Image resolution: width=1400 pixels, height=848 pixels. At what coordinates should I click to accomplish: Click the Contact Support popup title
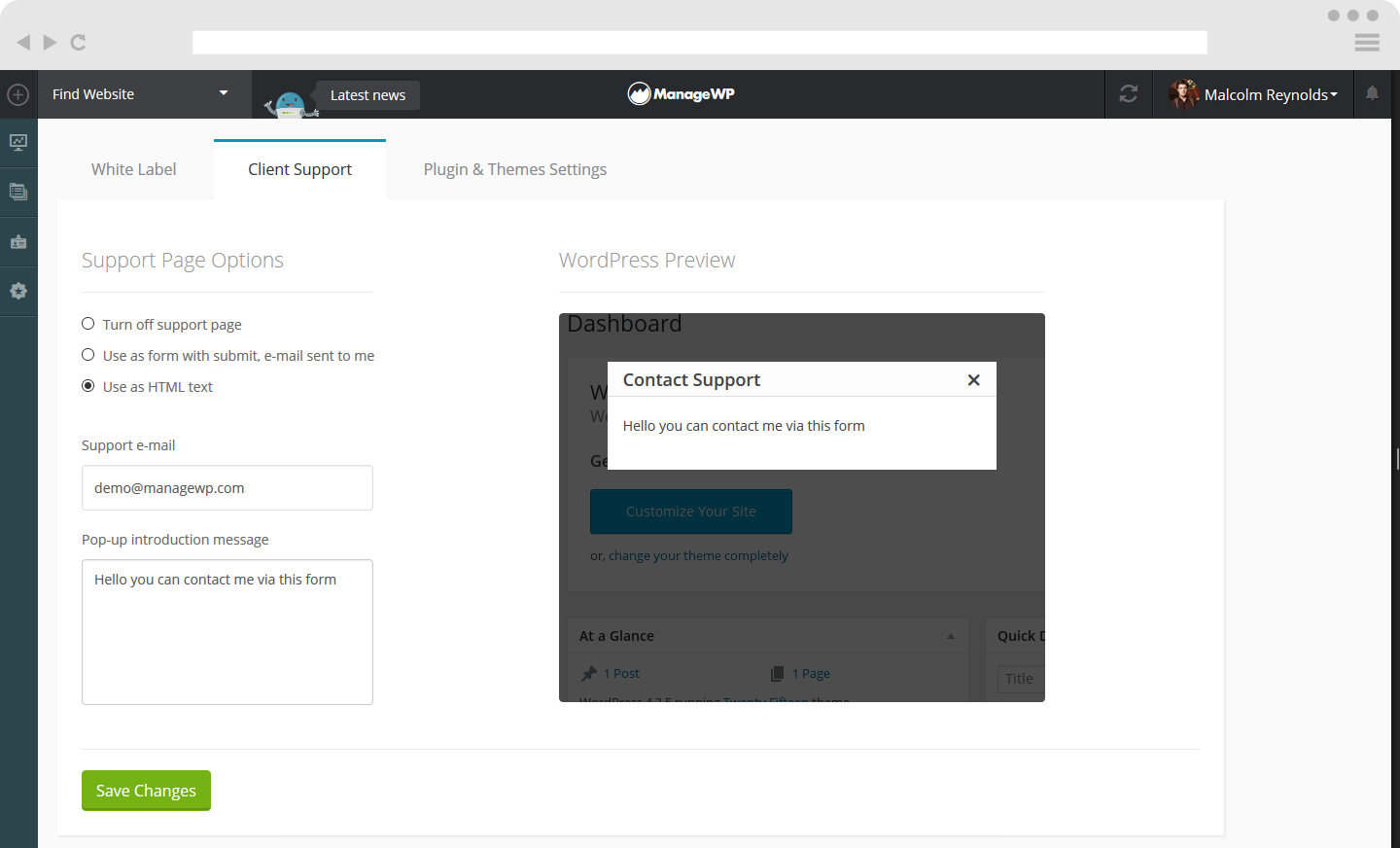click(x=691, y=380)
